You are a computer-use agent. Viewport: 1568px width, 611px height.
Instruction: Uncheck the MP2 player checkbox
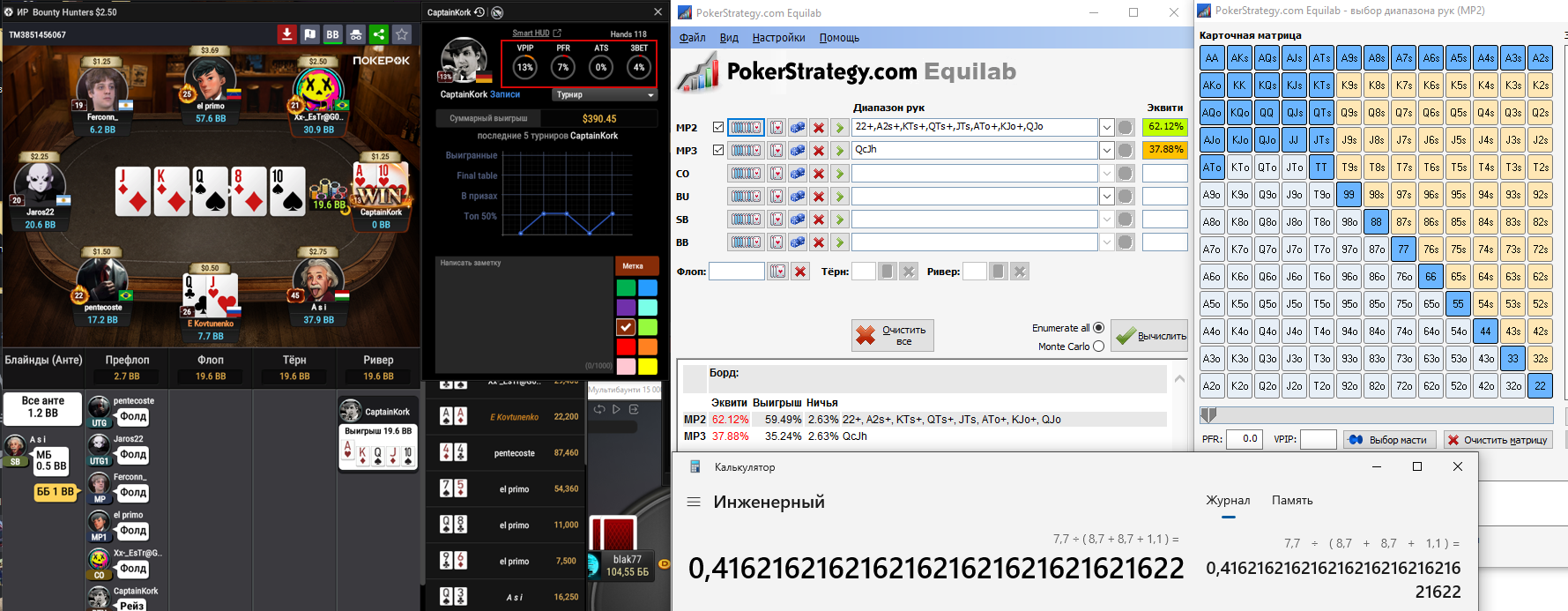pyautogui.click(x=718, y=127)
